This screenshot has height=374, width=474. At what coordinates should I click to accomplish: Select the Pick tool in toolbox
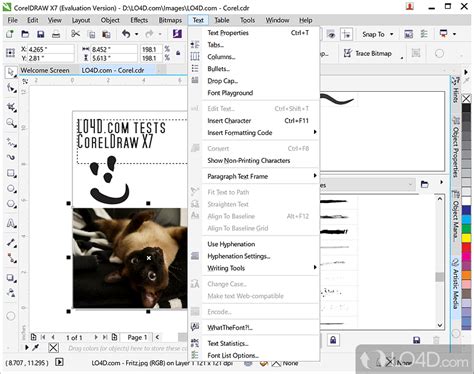[11, 72]
